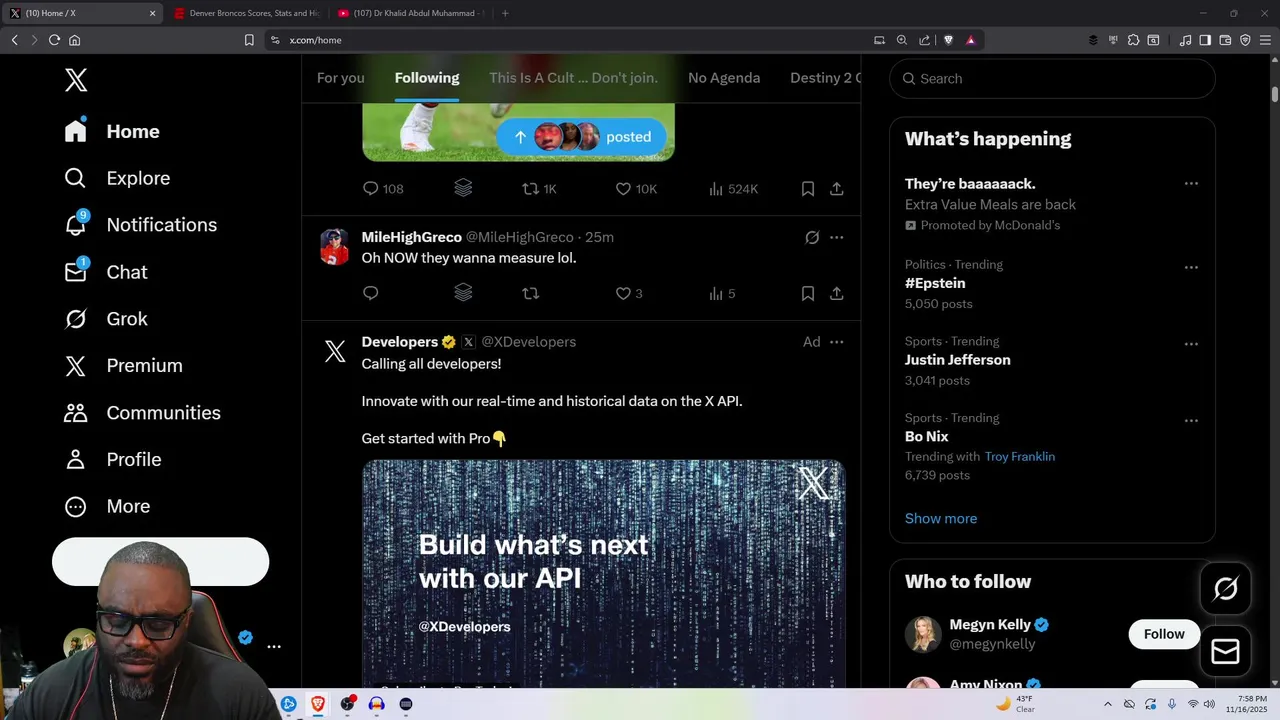The width and height of the screenshot is (1280, 720).
Task: Open more options on the Developers ad
Action: (837, 342)
